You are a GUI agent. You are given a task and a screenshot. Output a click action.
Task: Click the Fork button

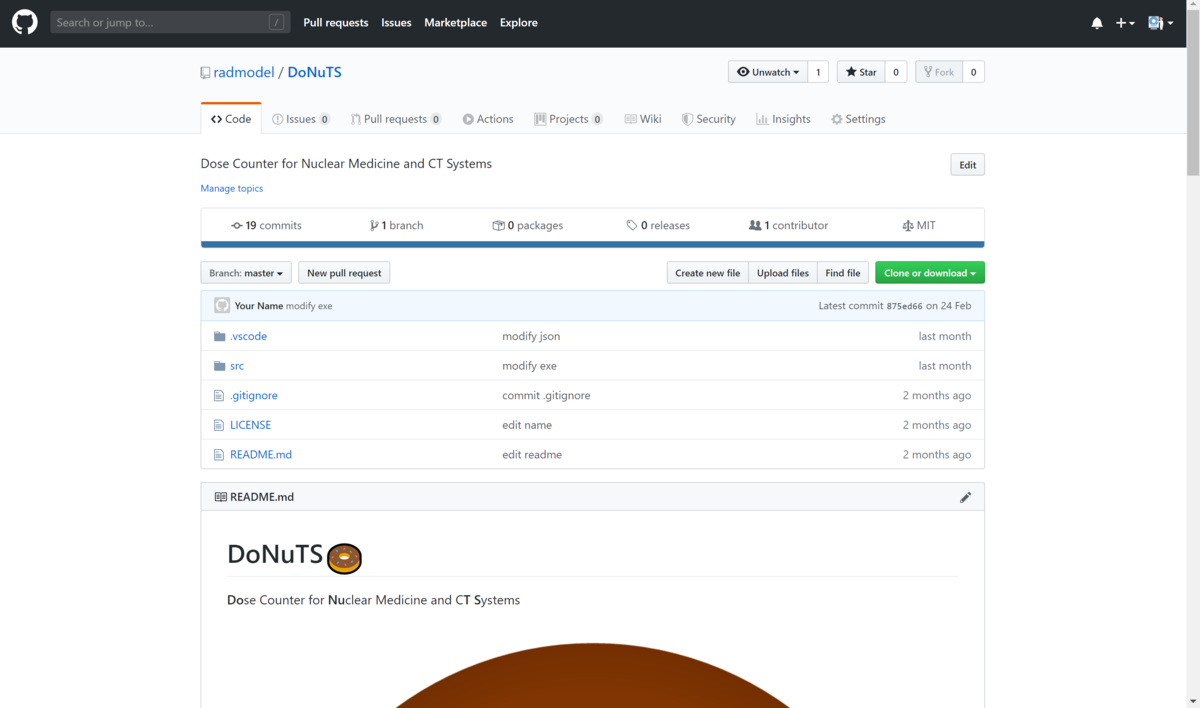(x=939, y=72)
